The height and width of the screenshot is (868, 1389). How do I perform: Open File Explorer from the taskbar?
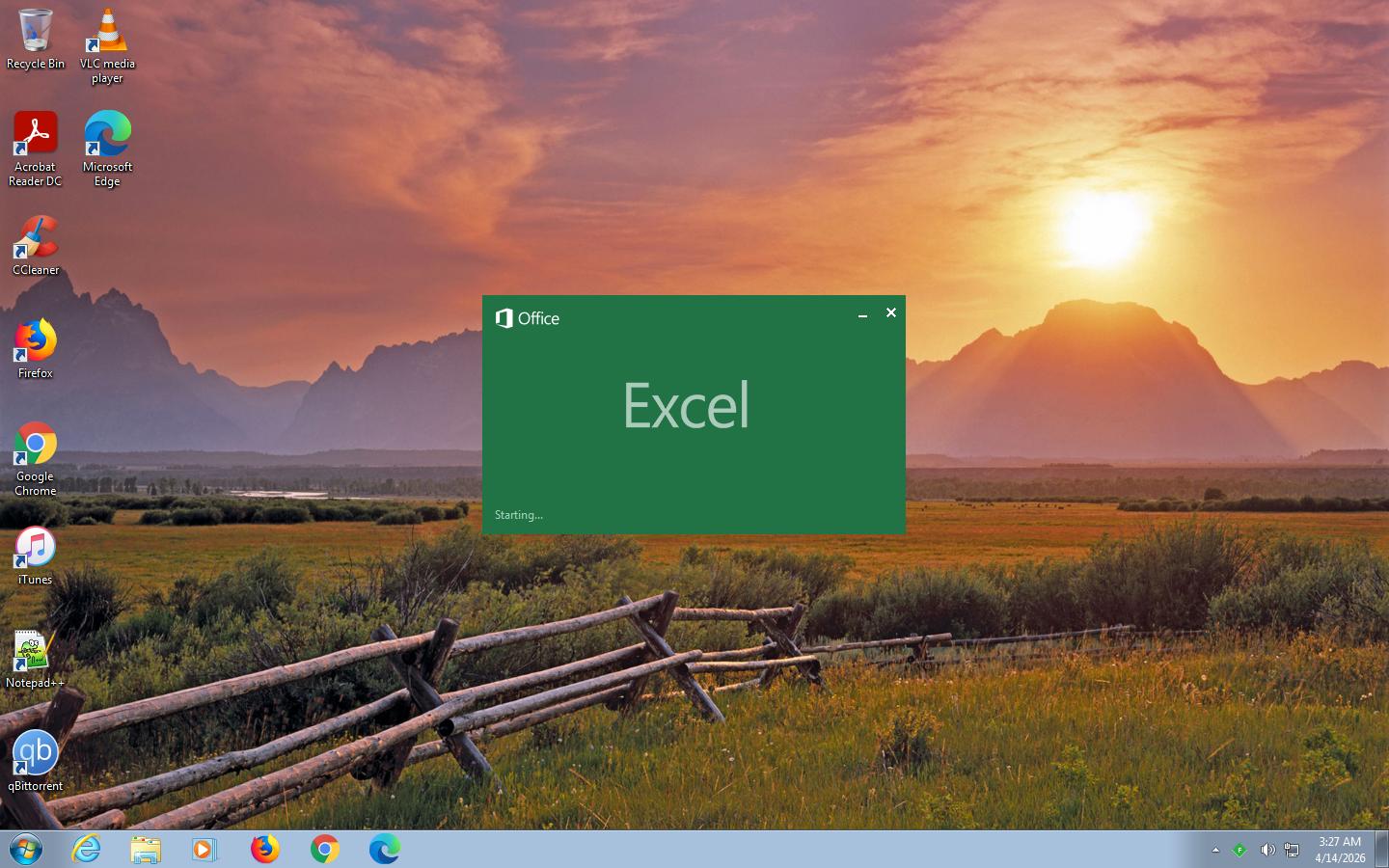click(146, 850)
